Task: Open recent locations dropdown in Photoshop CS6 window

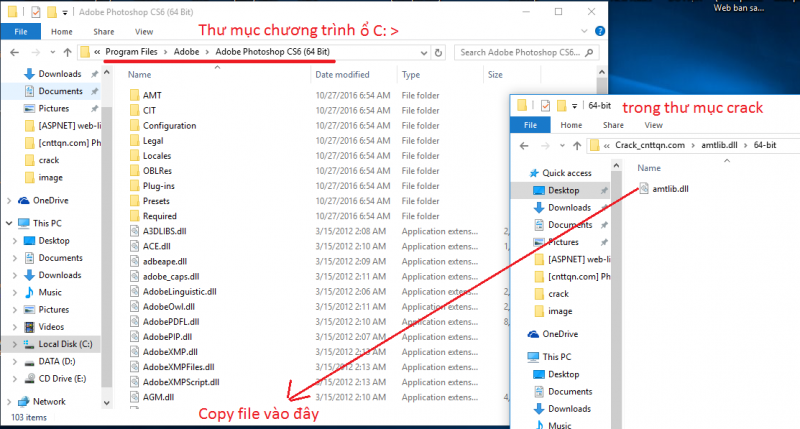Action: (53, 53)
